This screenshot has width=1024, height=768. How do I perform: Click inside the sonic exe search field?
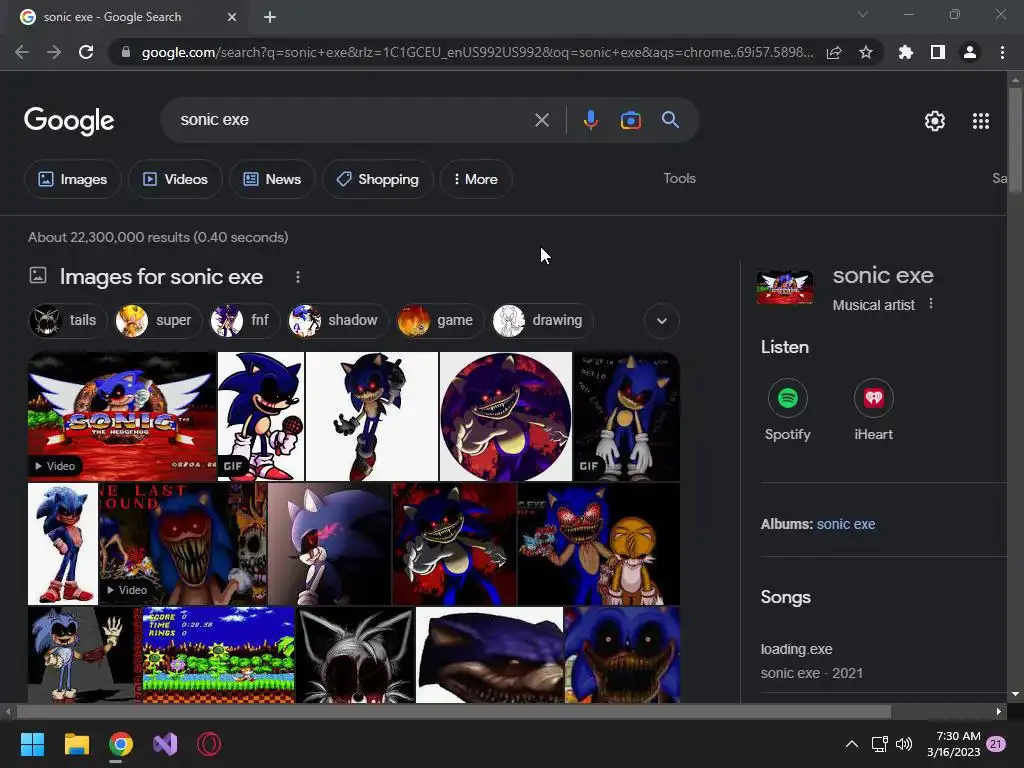coord(353,120)
